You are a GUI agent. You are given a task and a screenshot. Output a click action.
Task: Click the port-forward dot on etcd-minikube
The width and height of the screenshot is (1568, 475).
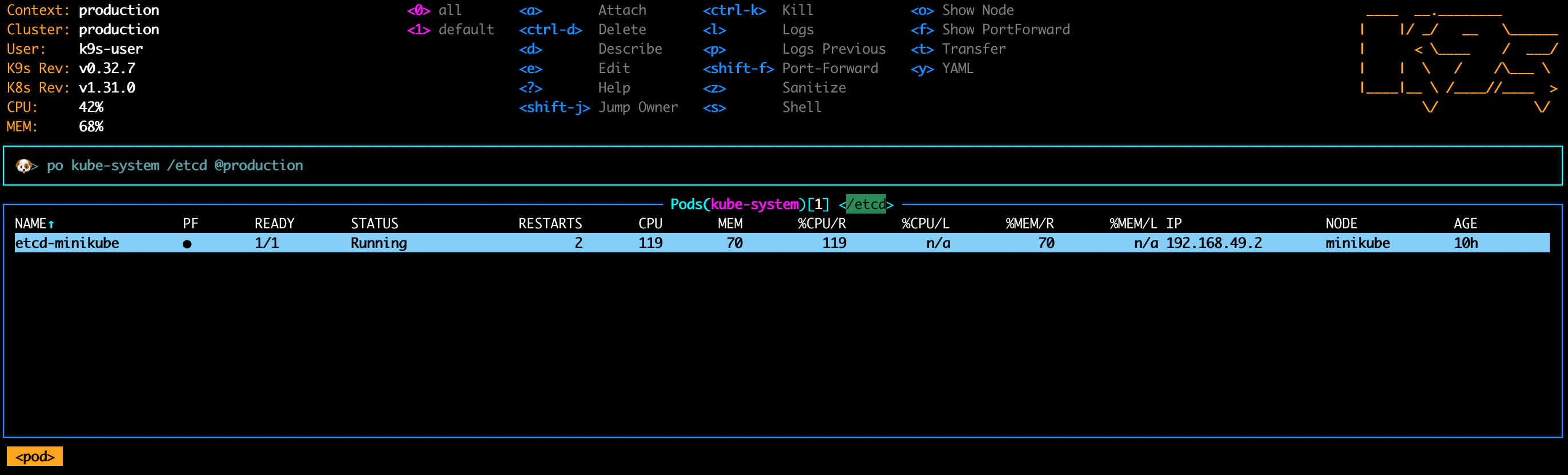pos(187,244)
